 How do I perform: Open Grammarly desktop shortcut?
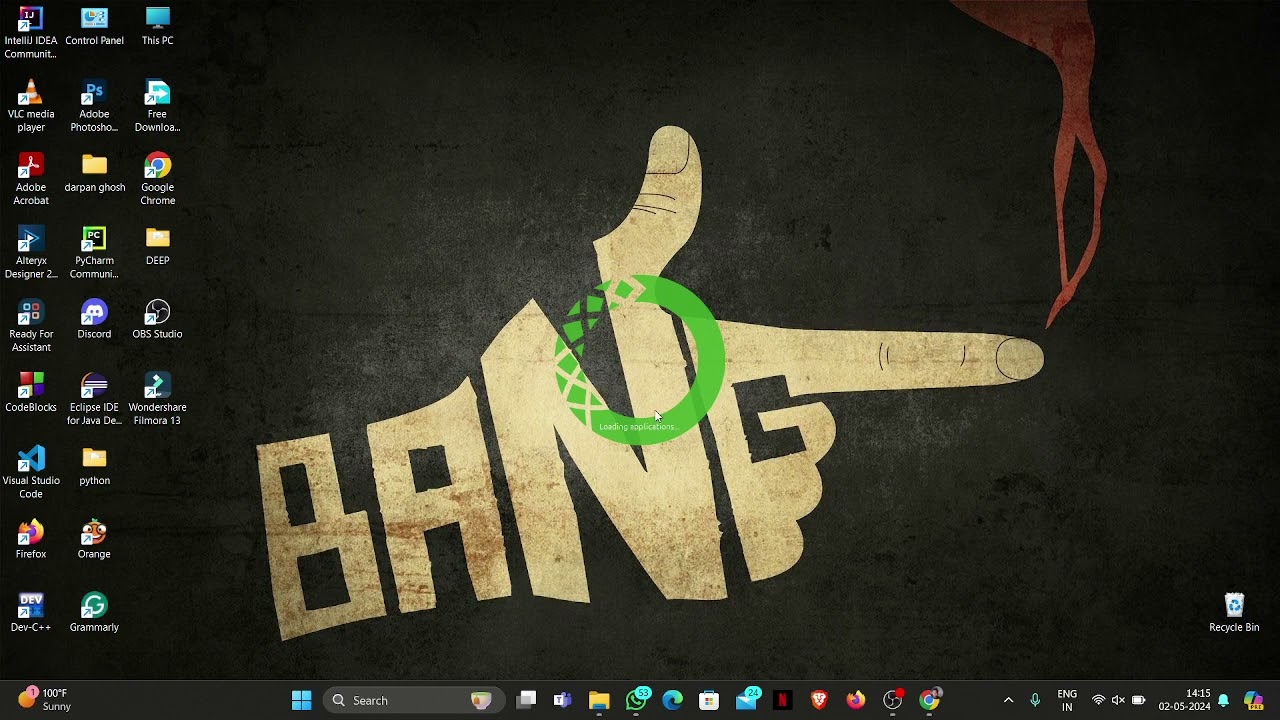pos(94,613)
